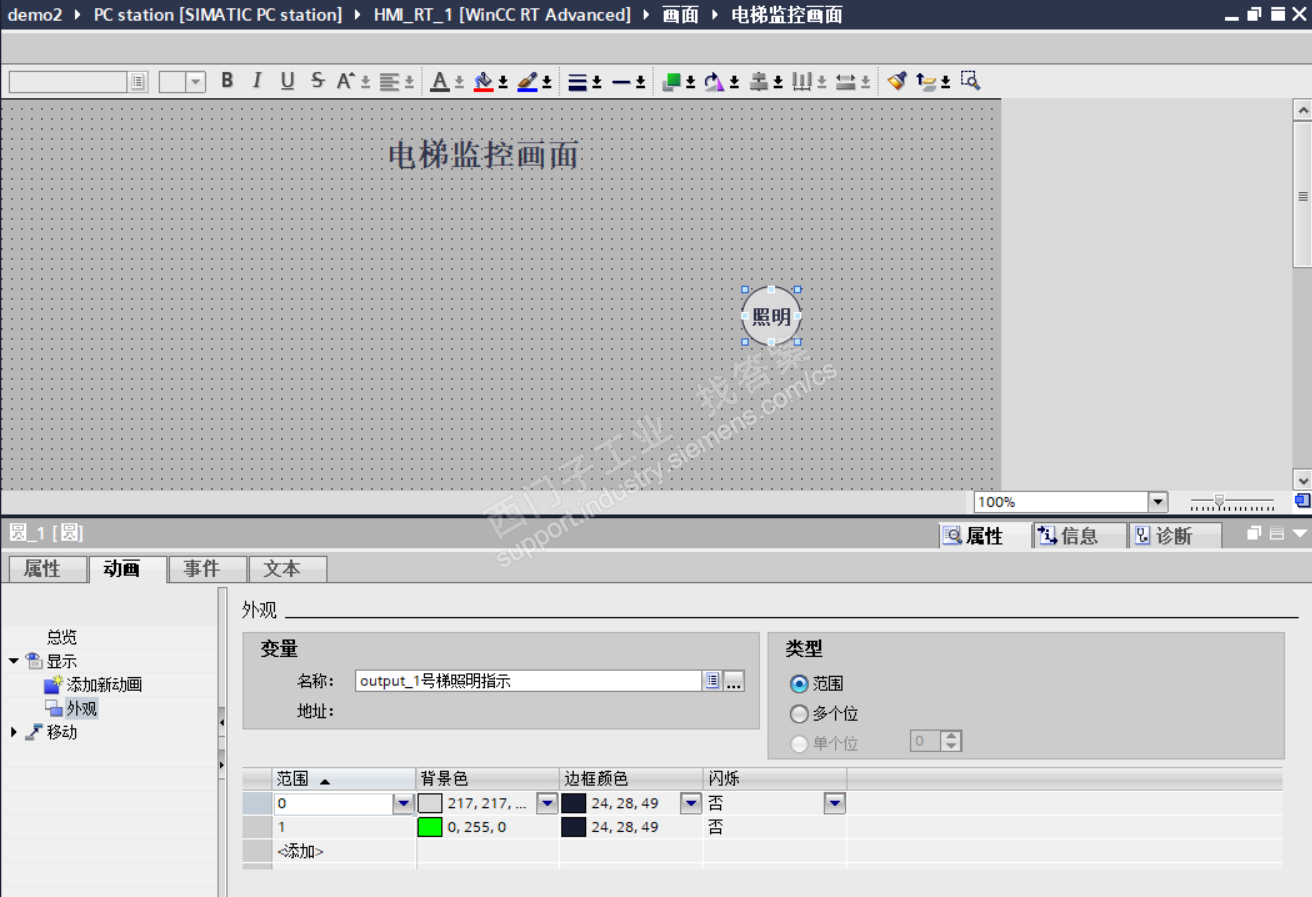The width and height of the screenshot is (1312, 897).
Task: Click the HMI_RT_1 [WinCC RT Advanced] breadcrumb
Action: [502, 15]
